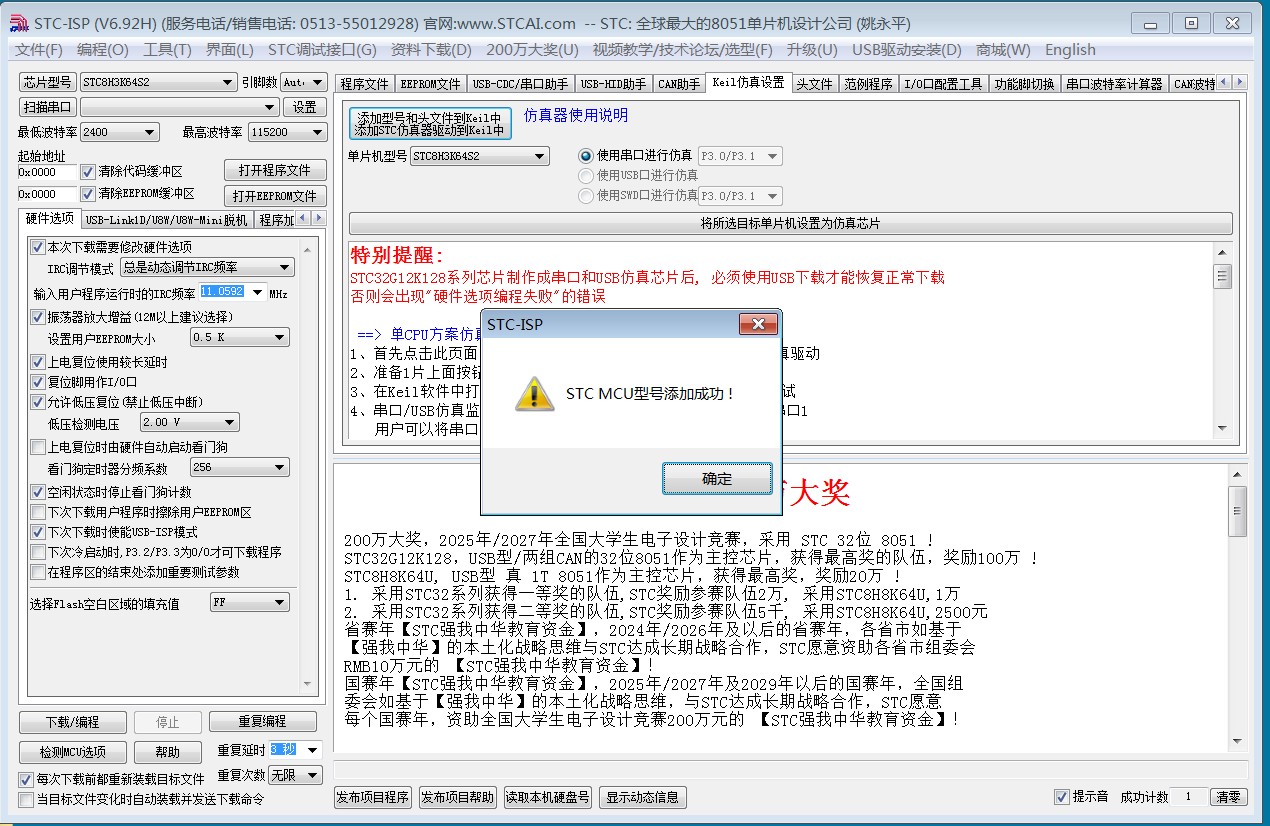Switch to the EEPROM文件 tab
Viewport: 1270px width, 826px height.
(430, 84)
